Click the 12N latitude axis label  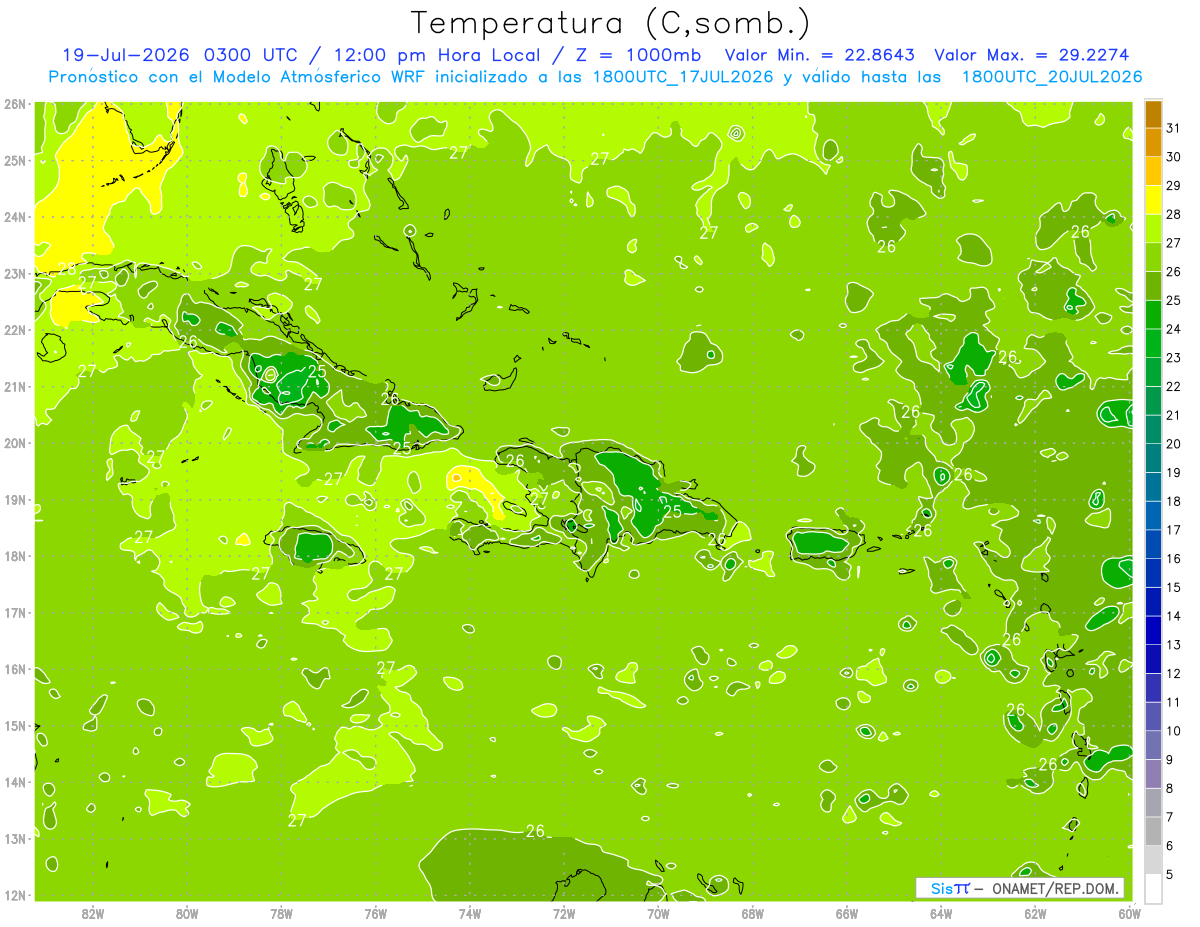[15, 895]
